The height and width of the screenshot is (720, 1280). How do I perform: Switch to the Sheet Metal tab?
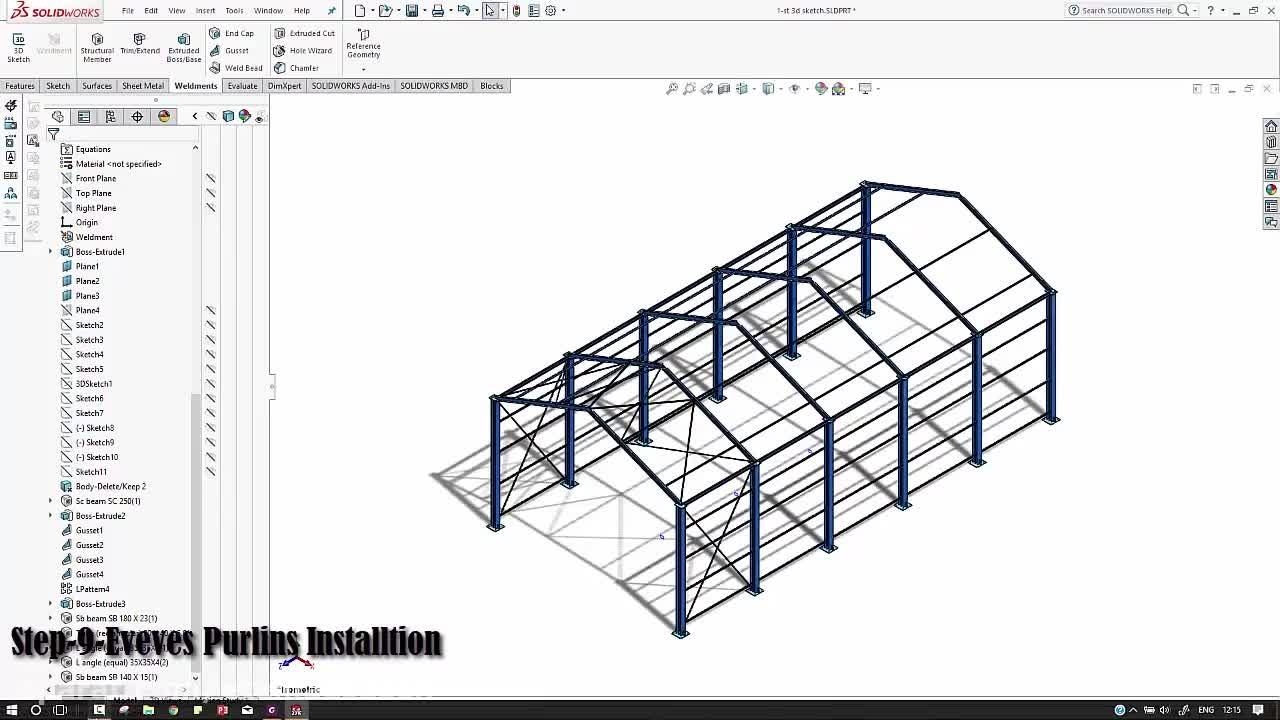(x=143, y=86)
